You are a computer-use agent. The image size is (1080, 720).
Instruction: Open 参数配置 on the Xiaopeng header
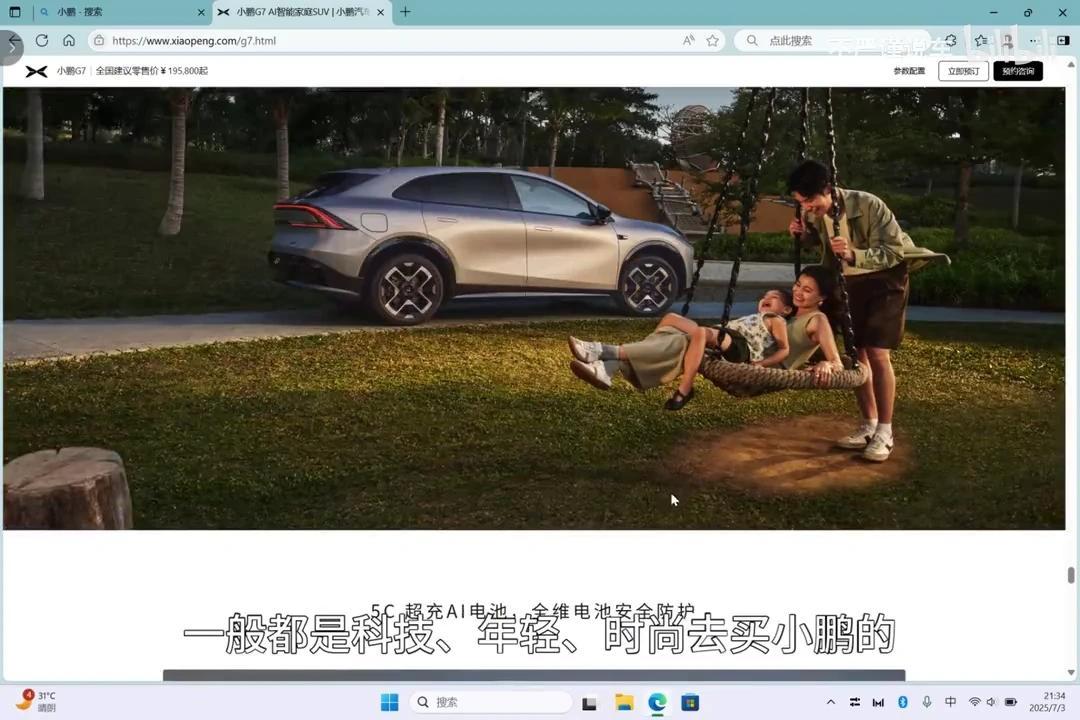[908, 71]
